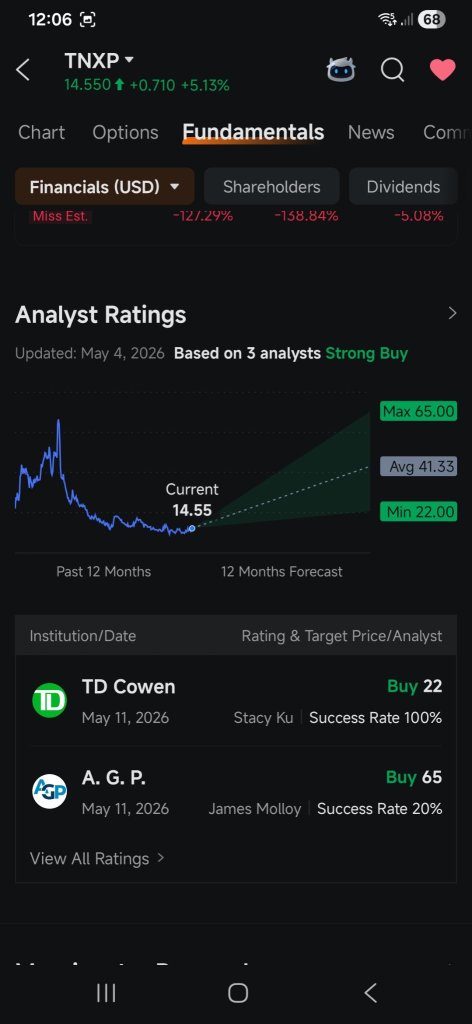Select the Dividends button
Image resolution: width=472 pixels, height=1024 pixels.
[403, 187]
